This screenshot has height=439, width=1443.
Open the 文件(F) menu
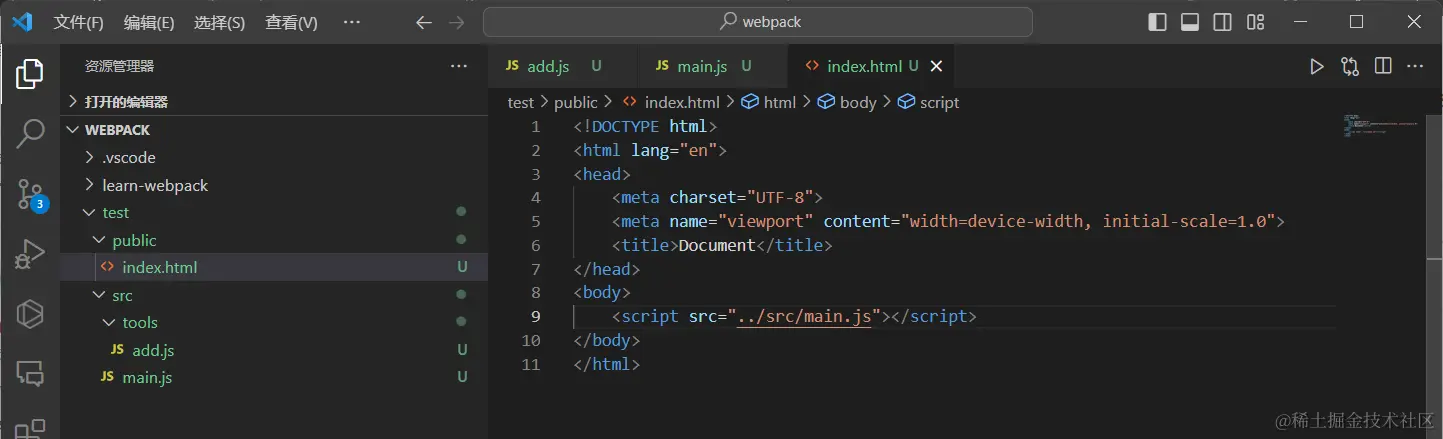tap(78, 22)
